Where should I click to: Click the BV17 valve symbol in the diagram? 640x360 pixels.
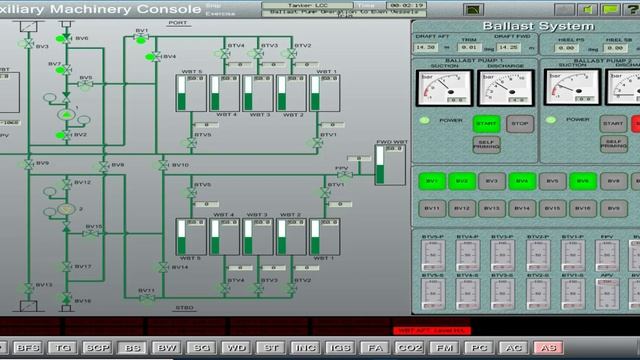coord(66,267)
